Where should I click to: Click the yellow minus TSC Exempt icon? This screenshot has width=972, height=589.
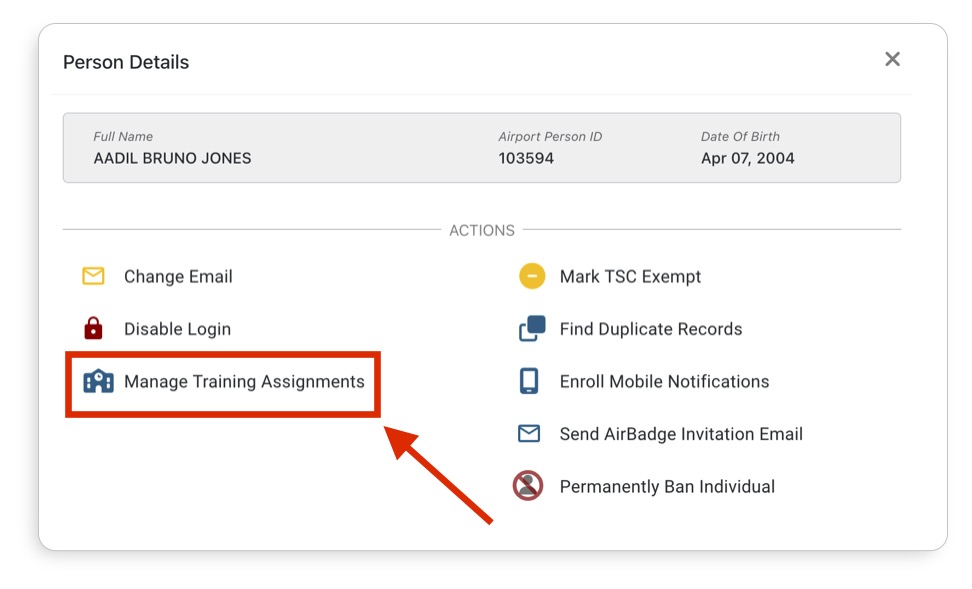pos(532,277)
